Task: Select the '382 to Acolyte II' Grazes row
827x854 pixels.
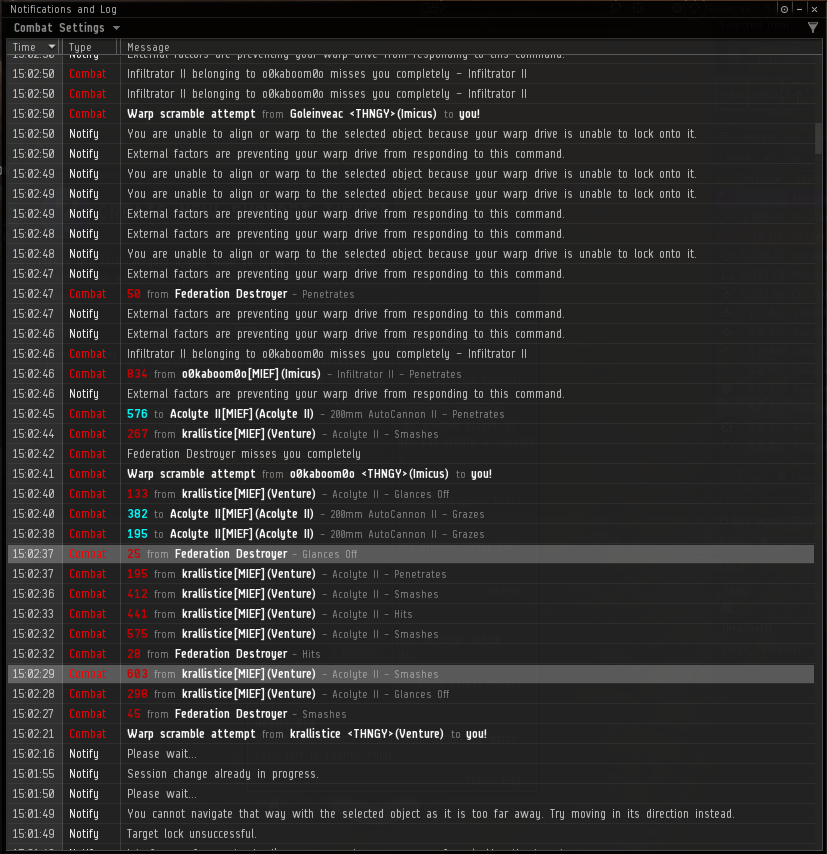Action: 411,514
